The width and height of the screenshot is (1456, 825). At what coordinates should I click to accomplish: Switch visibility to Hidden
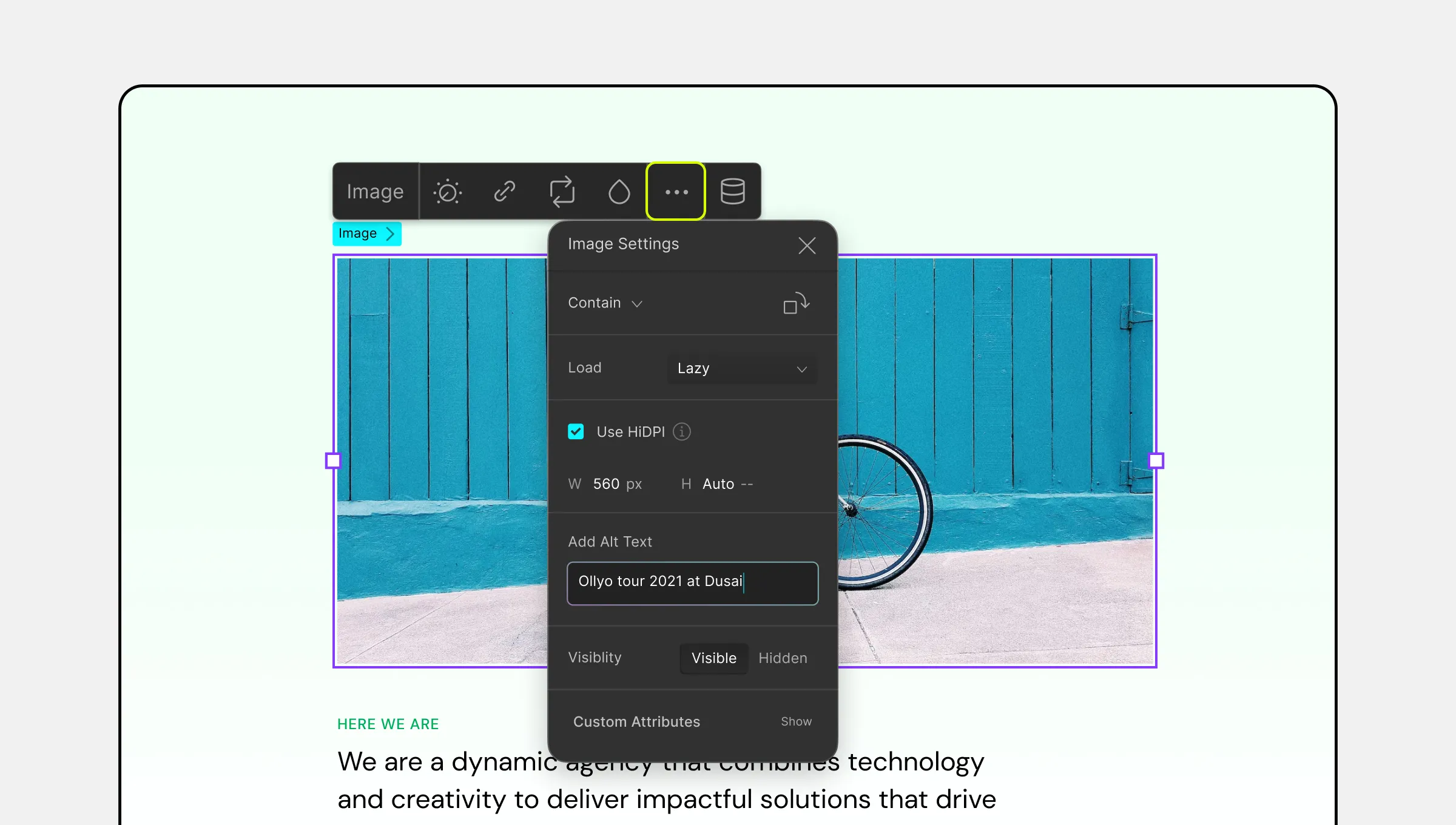tap(783, 658)
